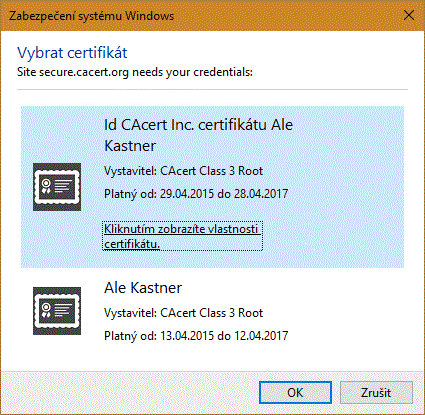Image resolution: width=425 pixels, height=415 pixels.
Task: Click the word 'certifikátu.' in the properties link
Action: tap(132, 244)
